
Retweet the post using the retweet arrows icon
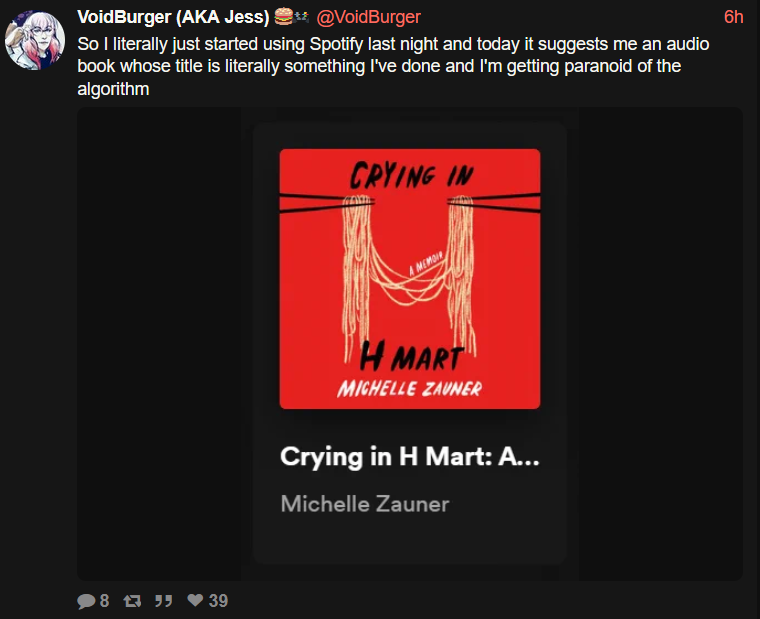[132, 602]
